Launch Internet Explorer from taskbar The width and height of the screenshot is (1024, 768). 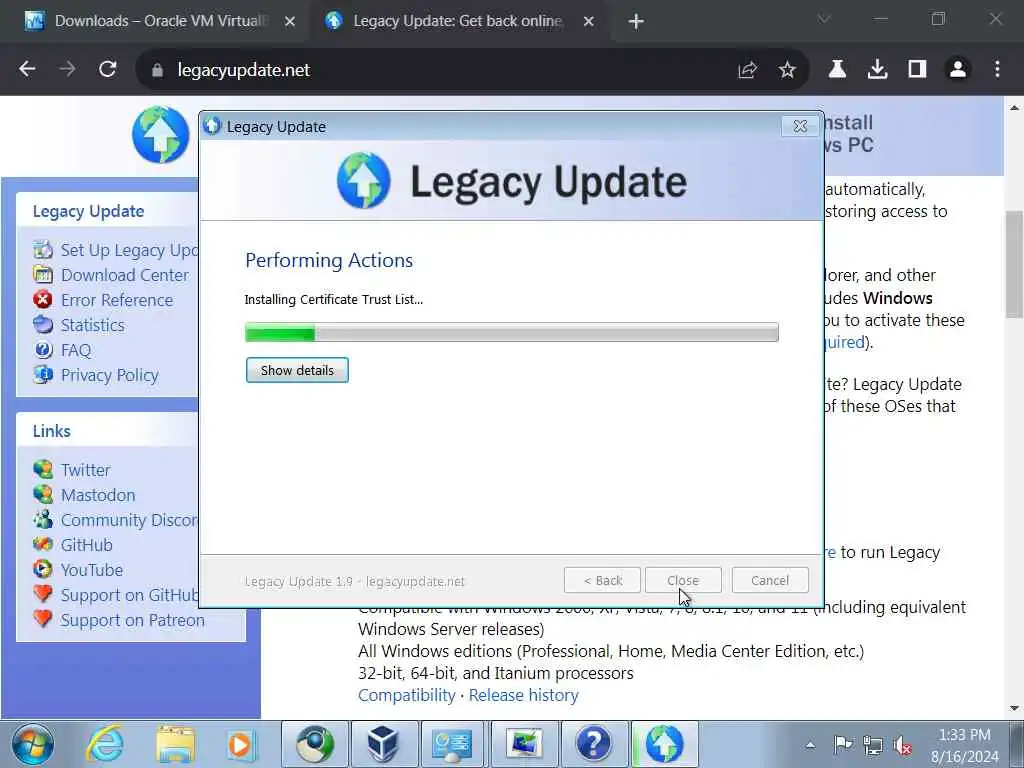click(x=106, y=744)
